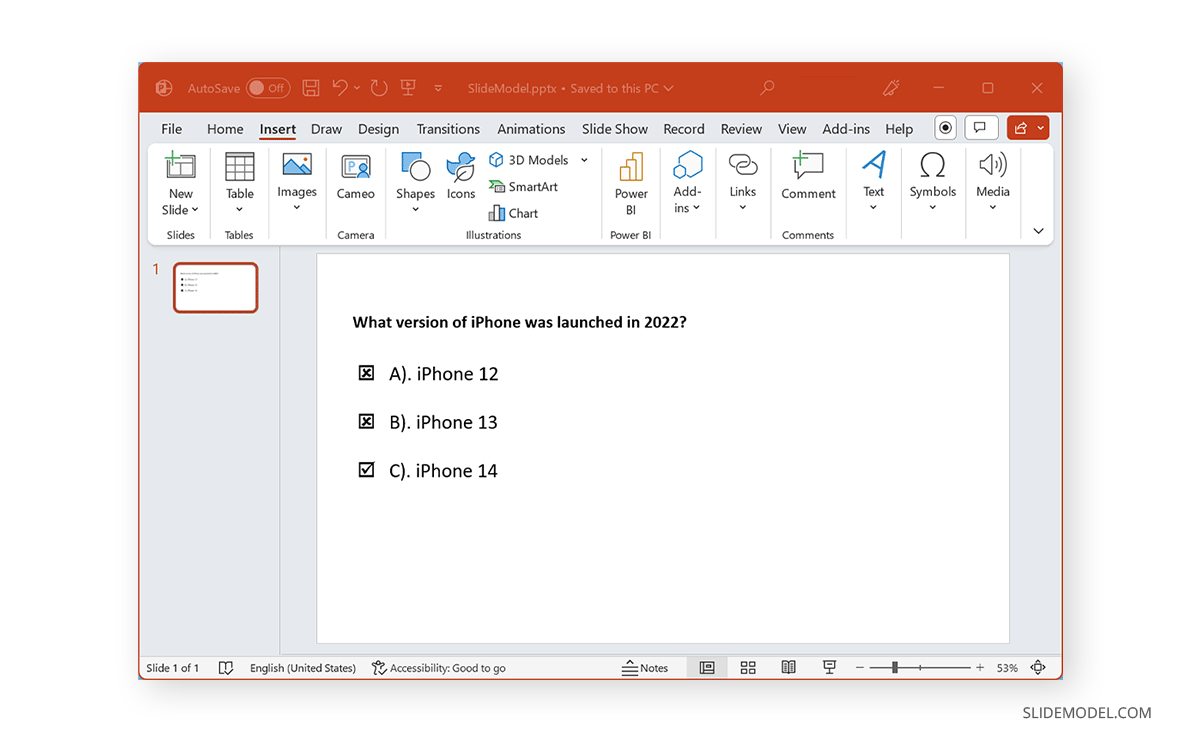The image size is (1200, 743).
Task: Go to the Slide Show tab
Action: pos(615,129)
